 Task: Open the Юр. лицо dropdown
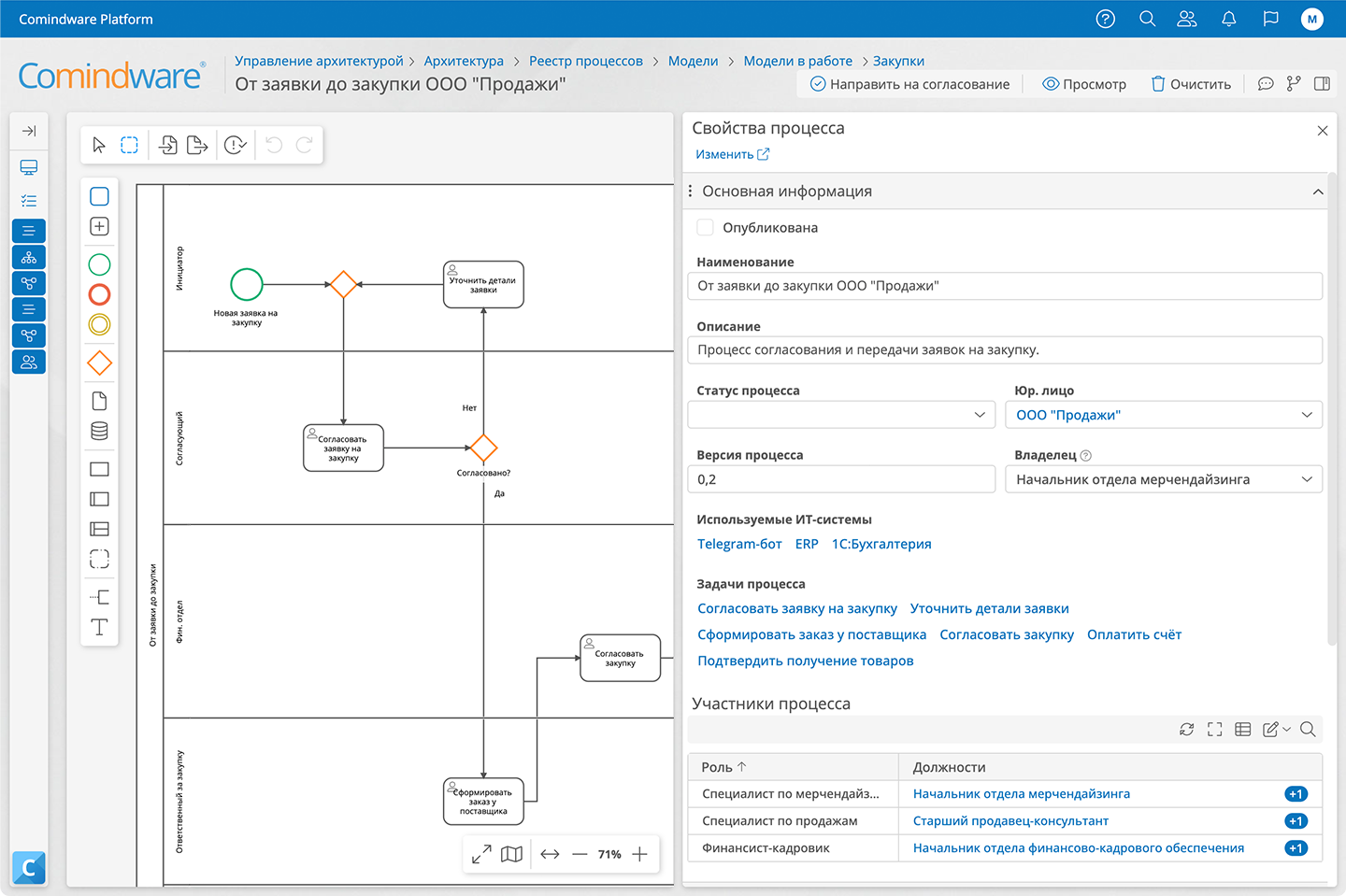click(1164, 415)
